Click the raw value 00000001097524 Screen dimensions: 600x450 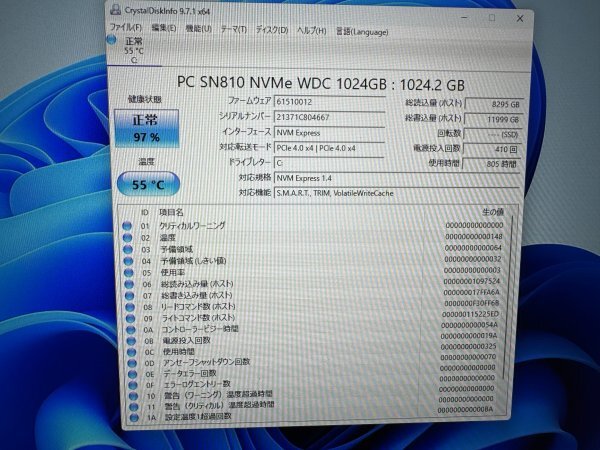471,281
